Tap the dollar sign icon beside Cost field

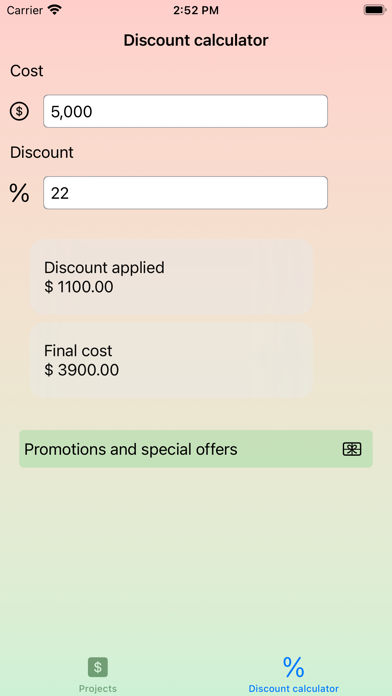(x=19, y=111)
